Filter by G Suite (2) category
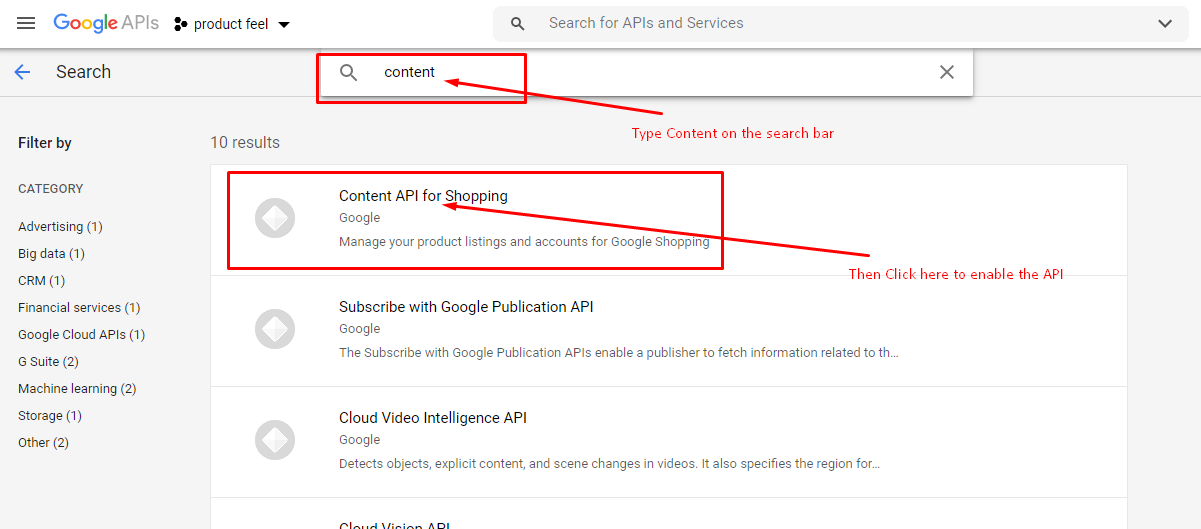 [x=48, y=362]
